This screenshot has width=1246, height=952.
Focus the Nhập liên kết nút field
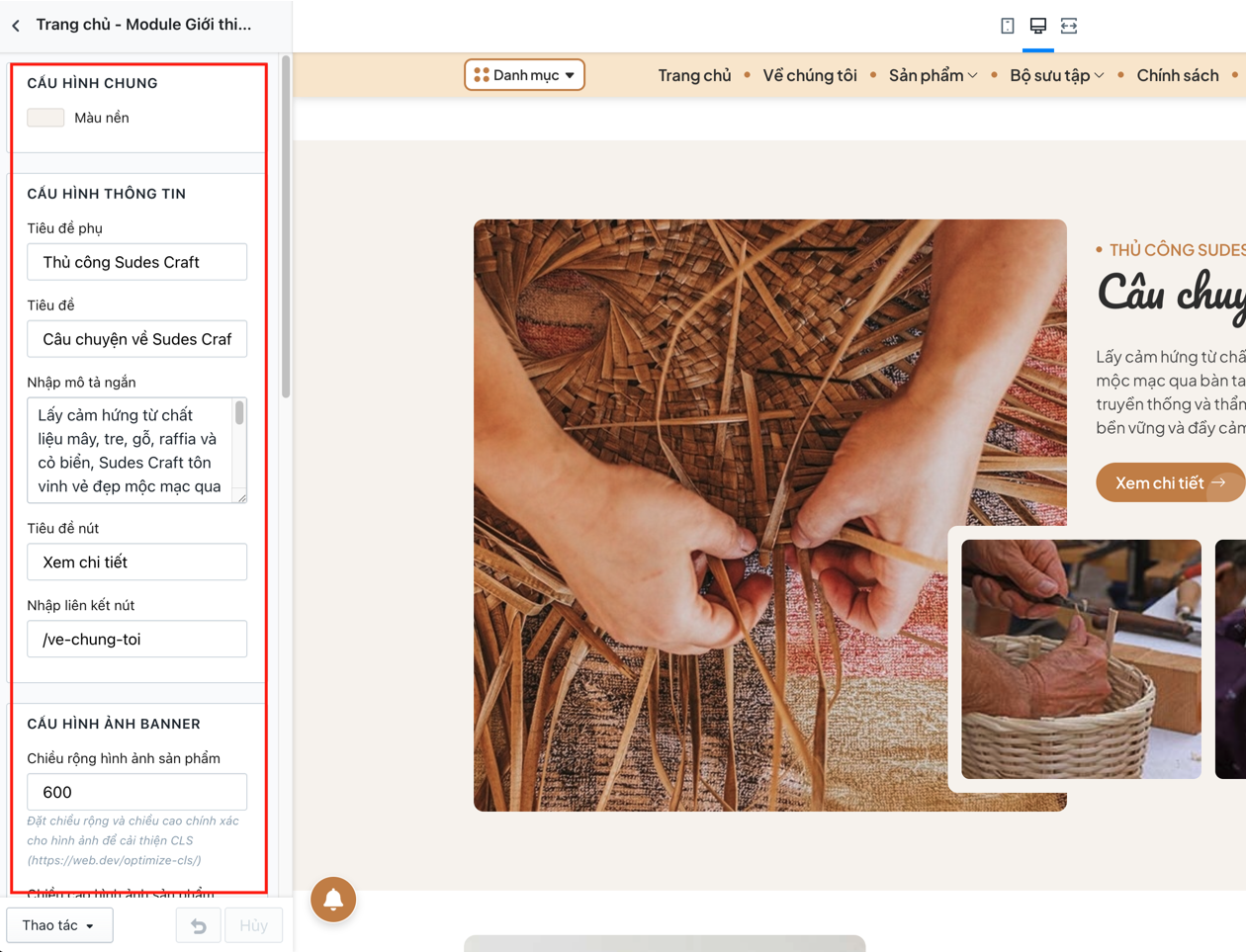(x=136, y=640)
